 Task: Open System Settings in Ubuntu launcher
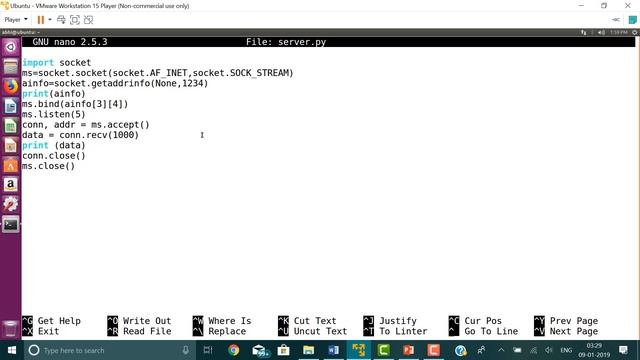pyautogui.click(x=11, y=204)
